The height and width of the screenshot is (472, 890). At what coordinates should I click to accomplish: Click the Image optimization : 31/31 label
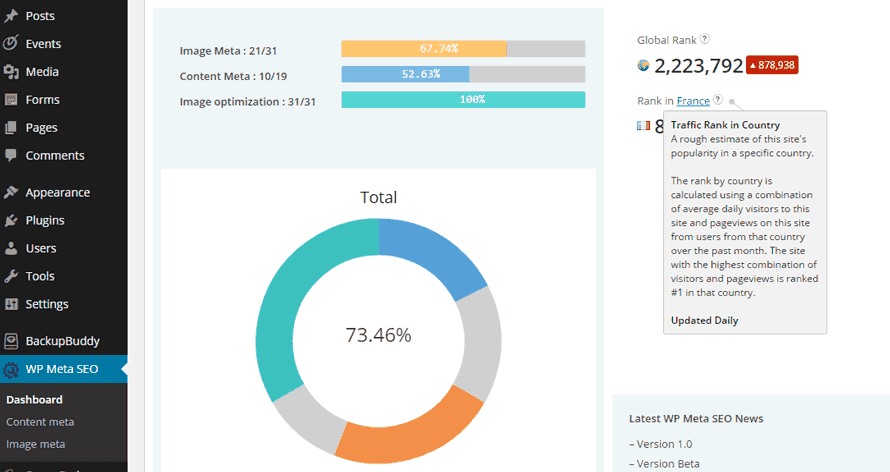(x=247, y=102)
